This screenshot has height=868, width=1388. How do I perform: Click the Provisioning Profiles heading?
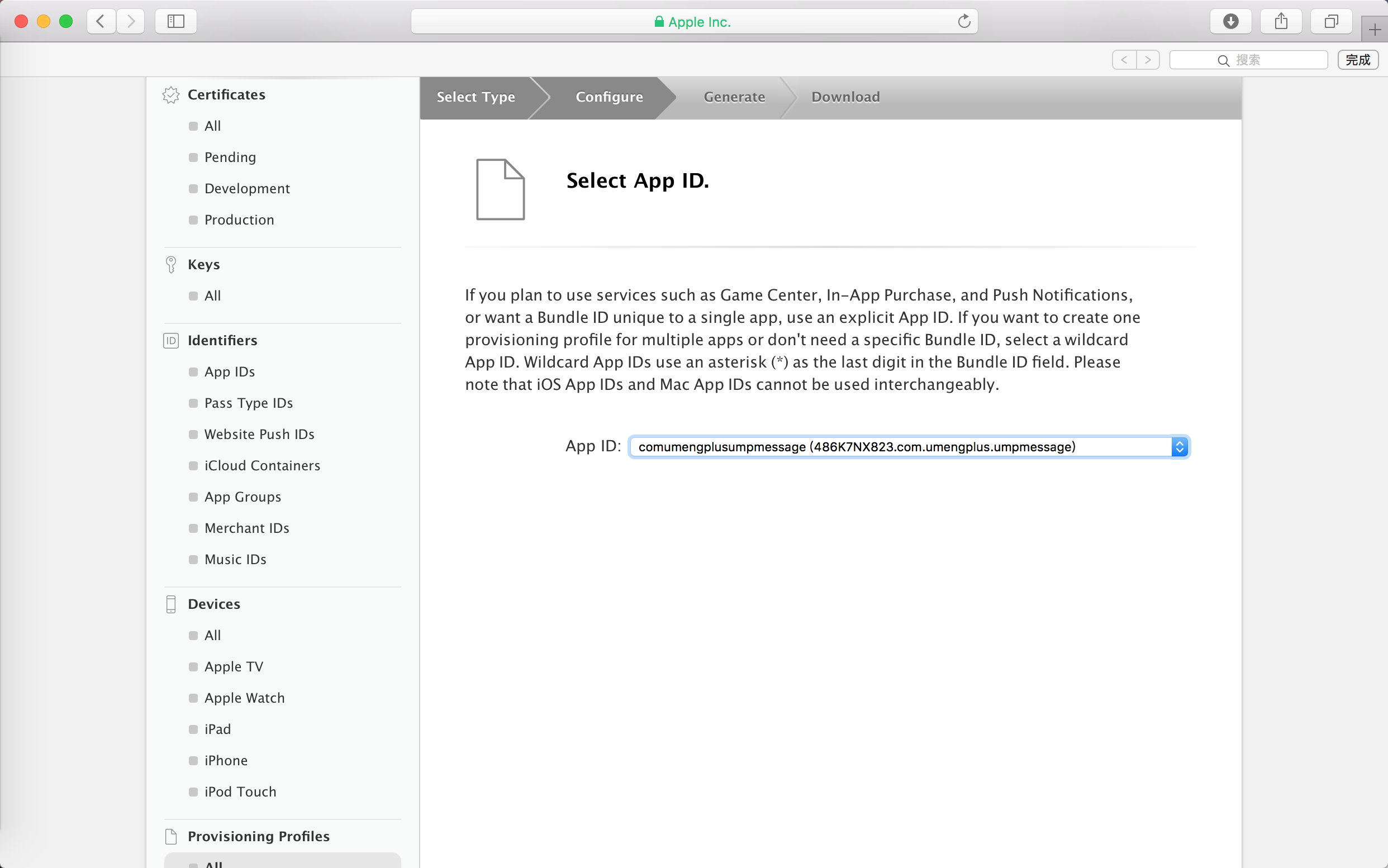click(x=258, y=836)
